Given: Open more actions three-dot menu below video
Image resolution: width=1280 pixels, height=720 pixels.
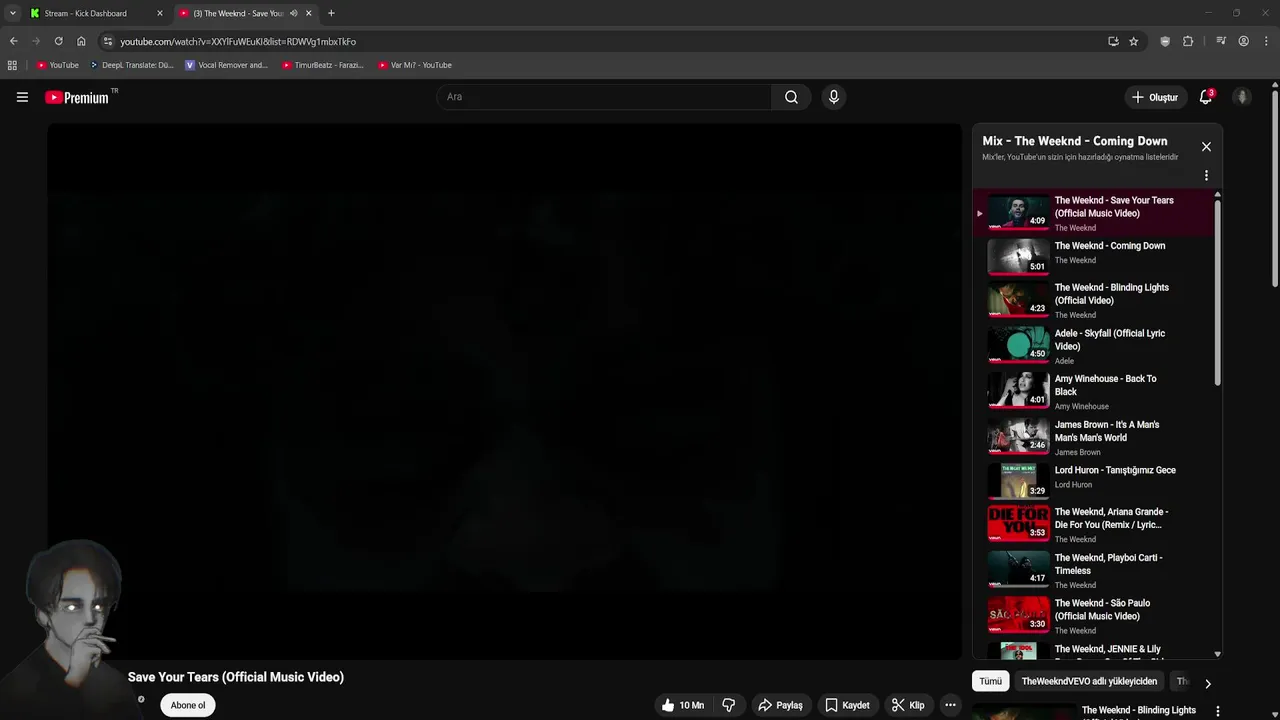Looking at the screenshot, I should 950,705.
